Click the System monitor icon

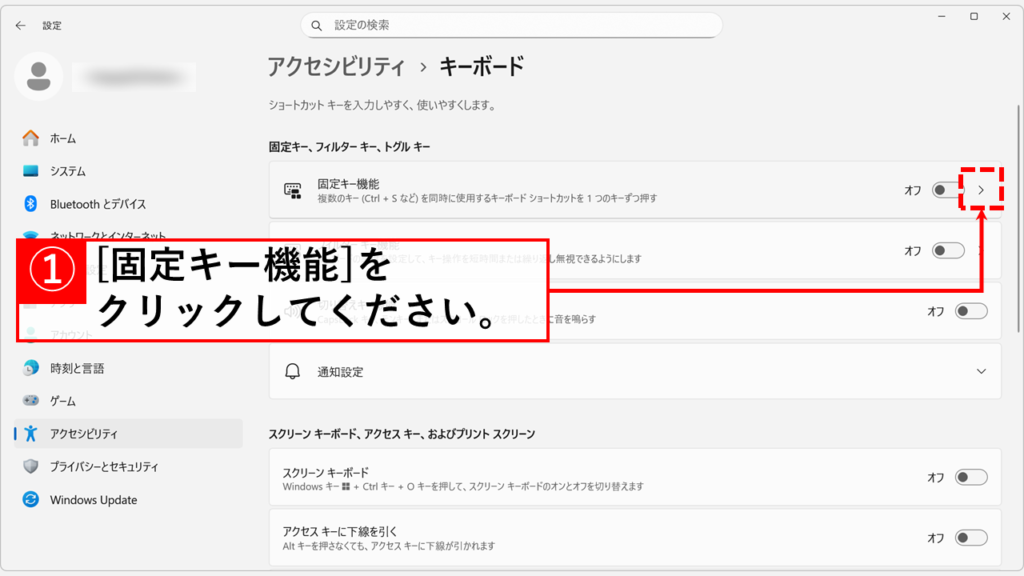coord(31,171)
